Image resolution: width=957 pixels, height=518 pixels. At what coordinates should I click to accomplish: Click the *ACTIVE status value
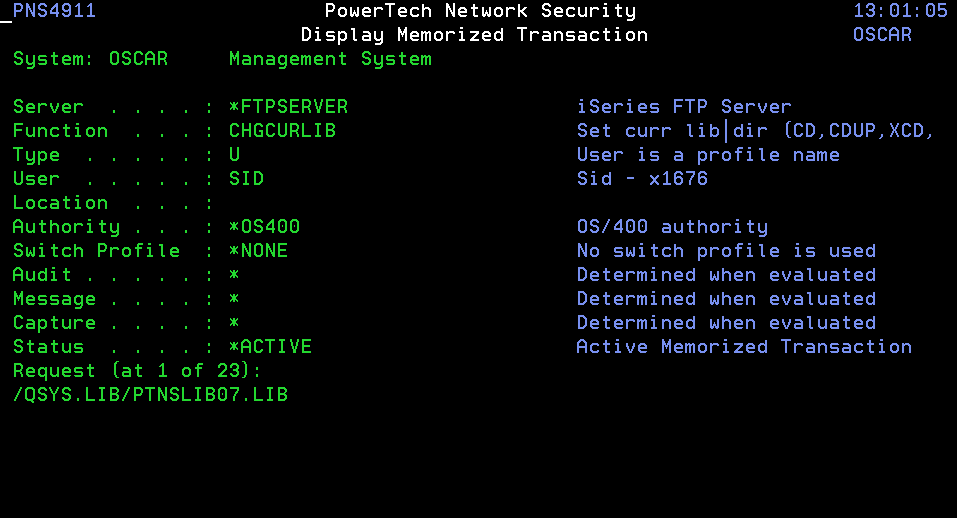pyautogui.click(x=270, y=347)
